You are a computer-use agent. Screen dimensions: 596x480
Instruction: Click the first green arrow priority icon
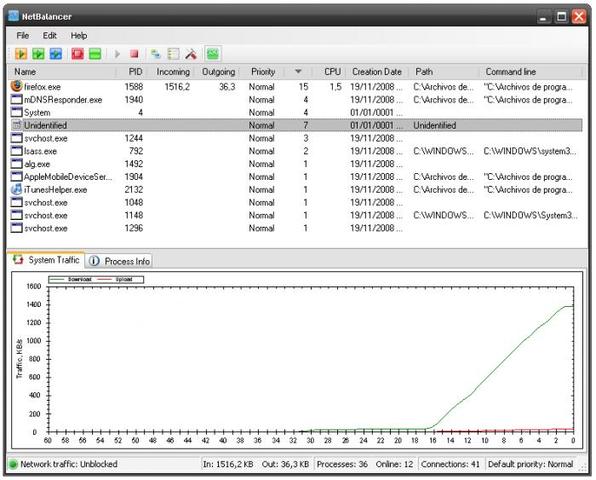[x=38, y=54]
